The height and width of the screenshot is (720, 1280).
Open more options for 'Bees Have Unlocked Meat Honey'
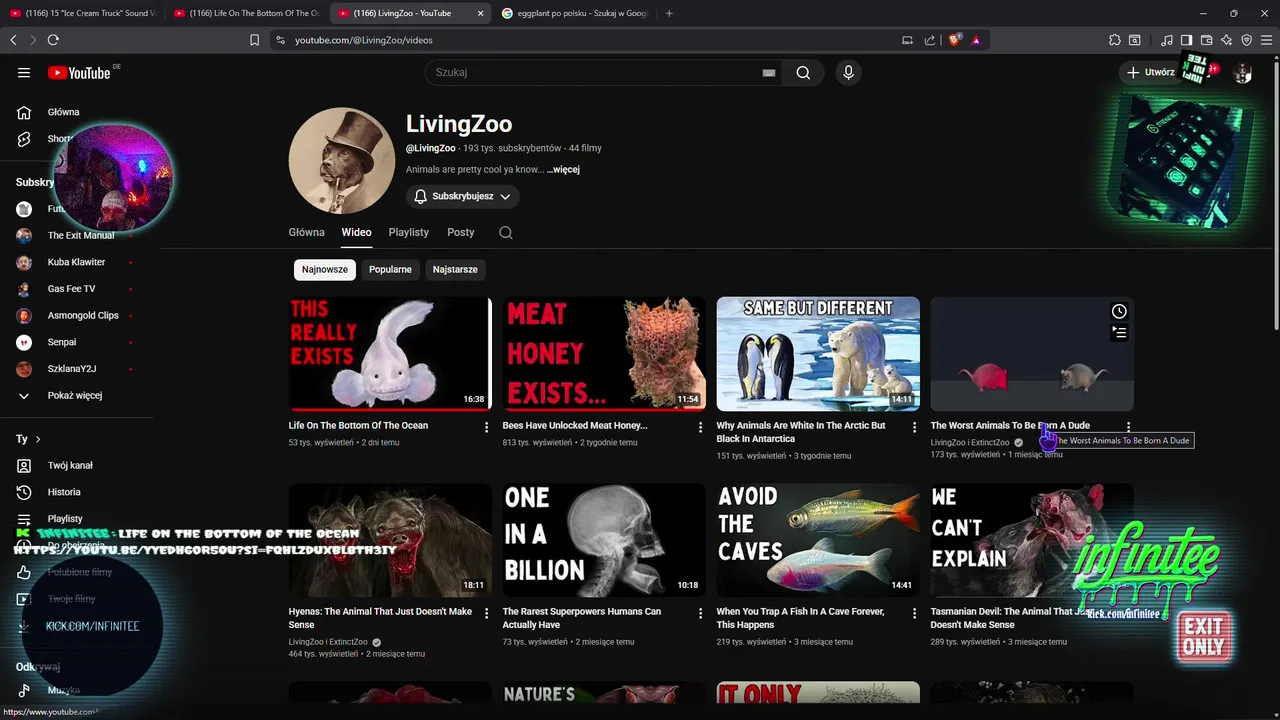point(700,427)
